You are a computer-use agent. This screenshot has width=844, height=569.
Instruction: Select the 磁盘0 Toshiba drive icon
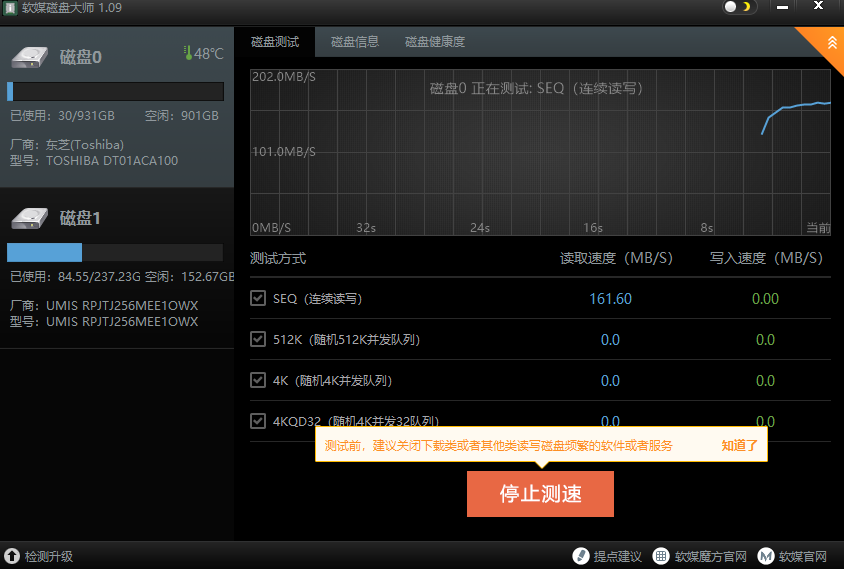click(30, 57)
